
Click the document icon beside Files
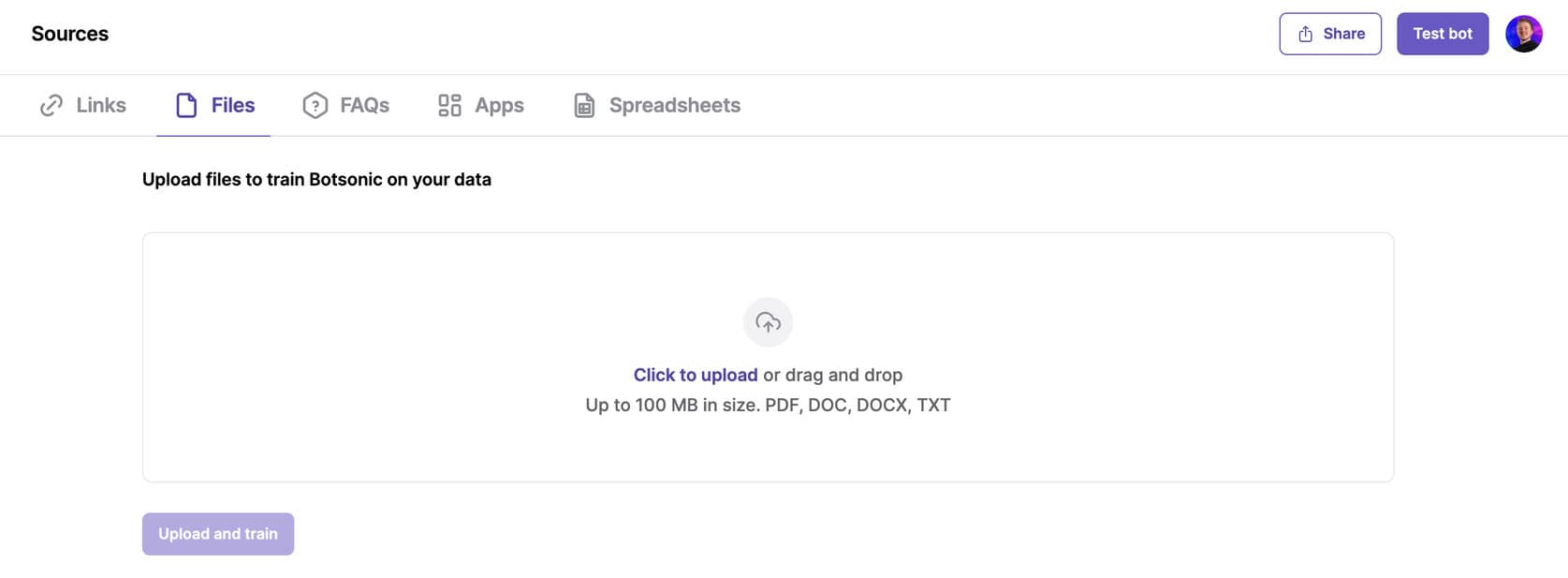click(x=186, y=106)
